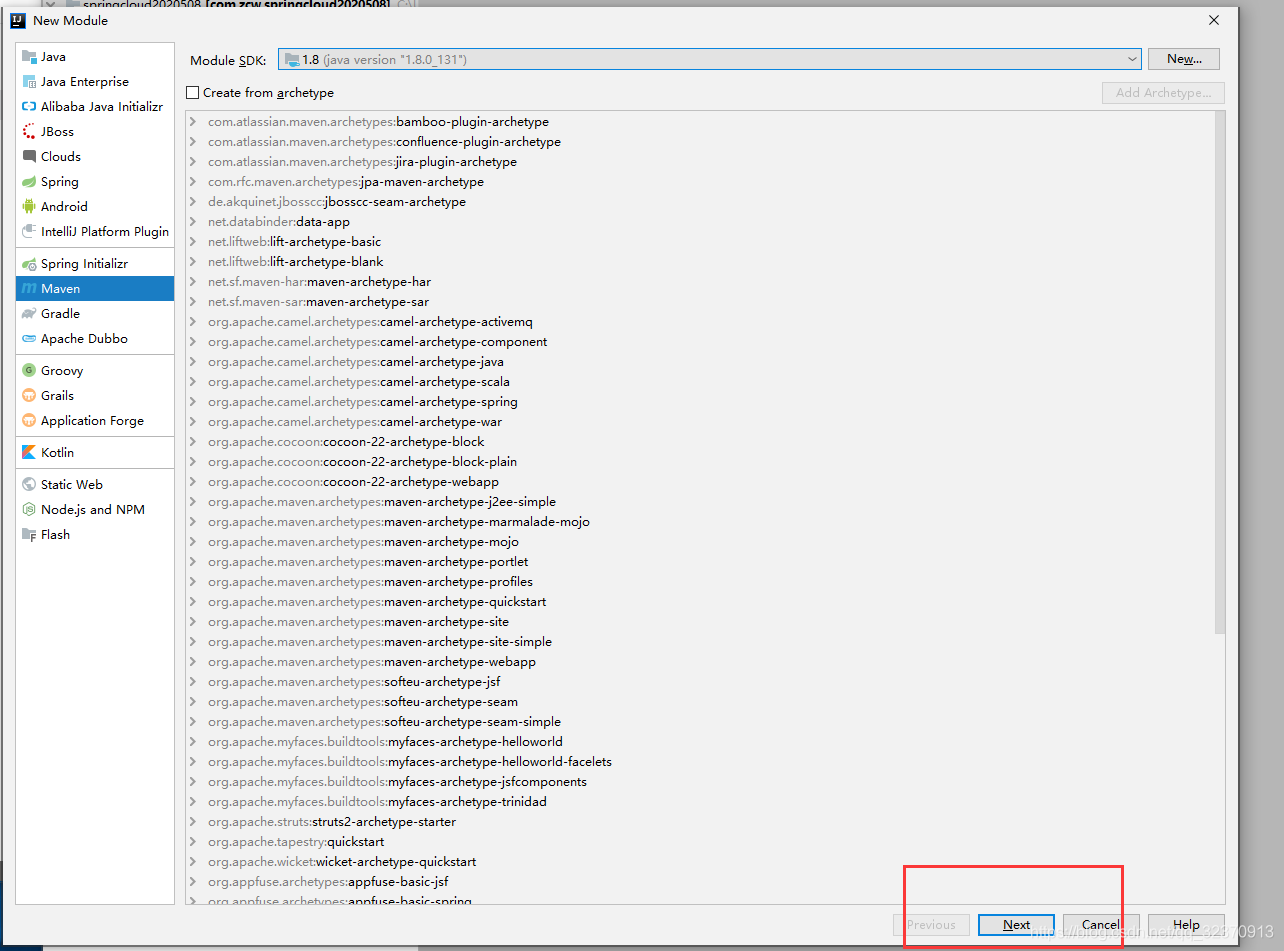
Task: Expand struts2-archetype-starter entry
Action: [x=193, y=822]
